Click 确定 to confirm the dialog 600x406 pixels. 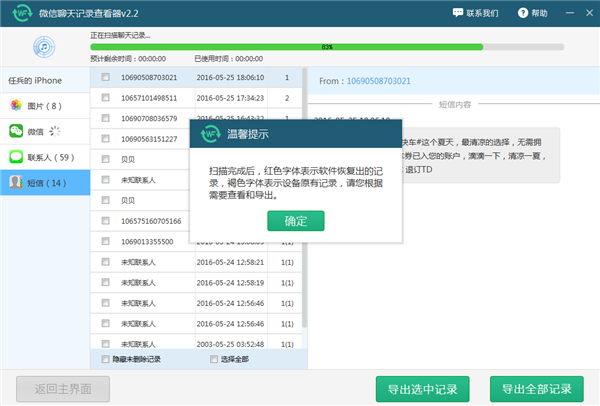pos(296,221)
